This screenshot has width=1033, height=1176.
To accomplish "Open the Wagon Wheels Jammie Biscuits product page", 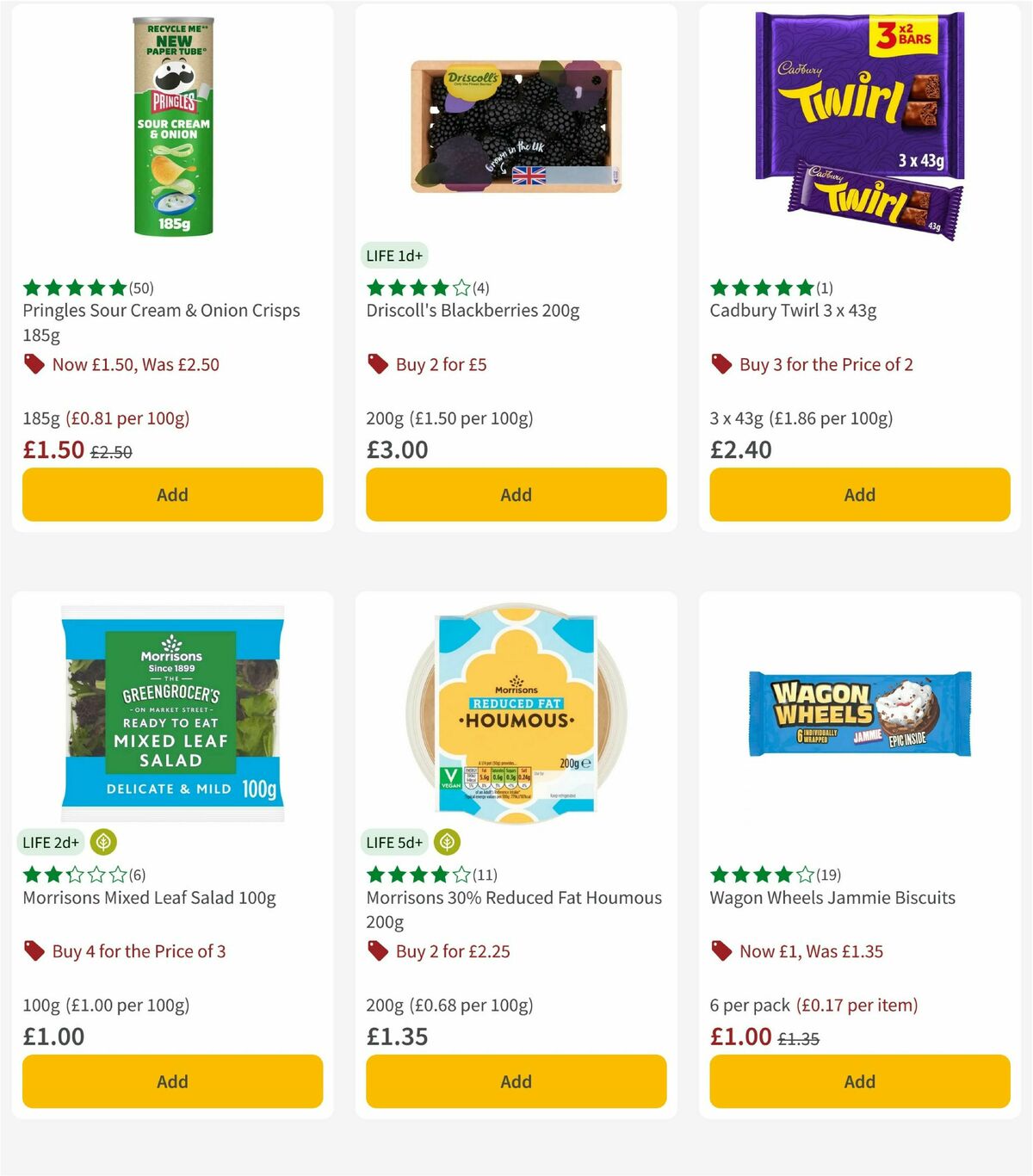I will pos(832,897).
